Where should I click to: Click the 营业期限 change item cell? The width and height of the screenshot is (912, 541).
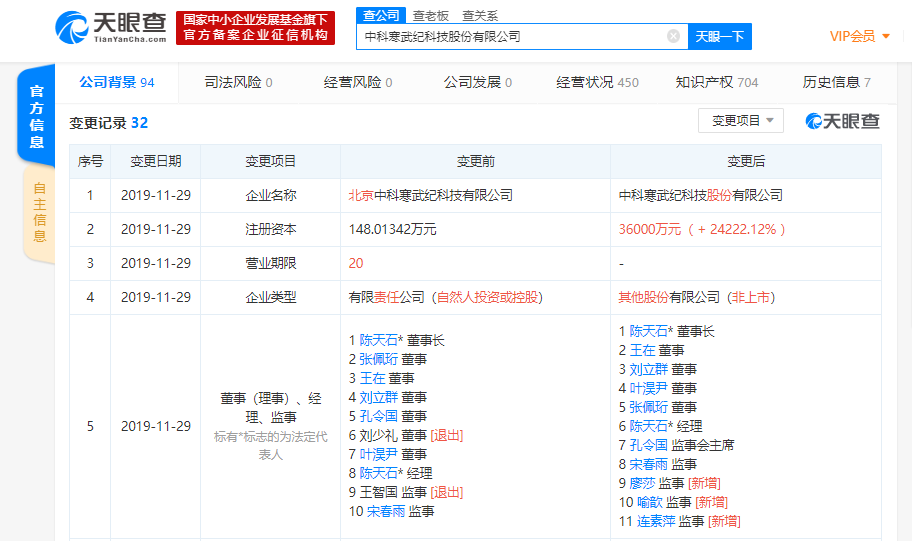point(270,264)
